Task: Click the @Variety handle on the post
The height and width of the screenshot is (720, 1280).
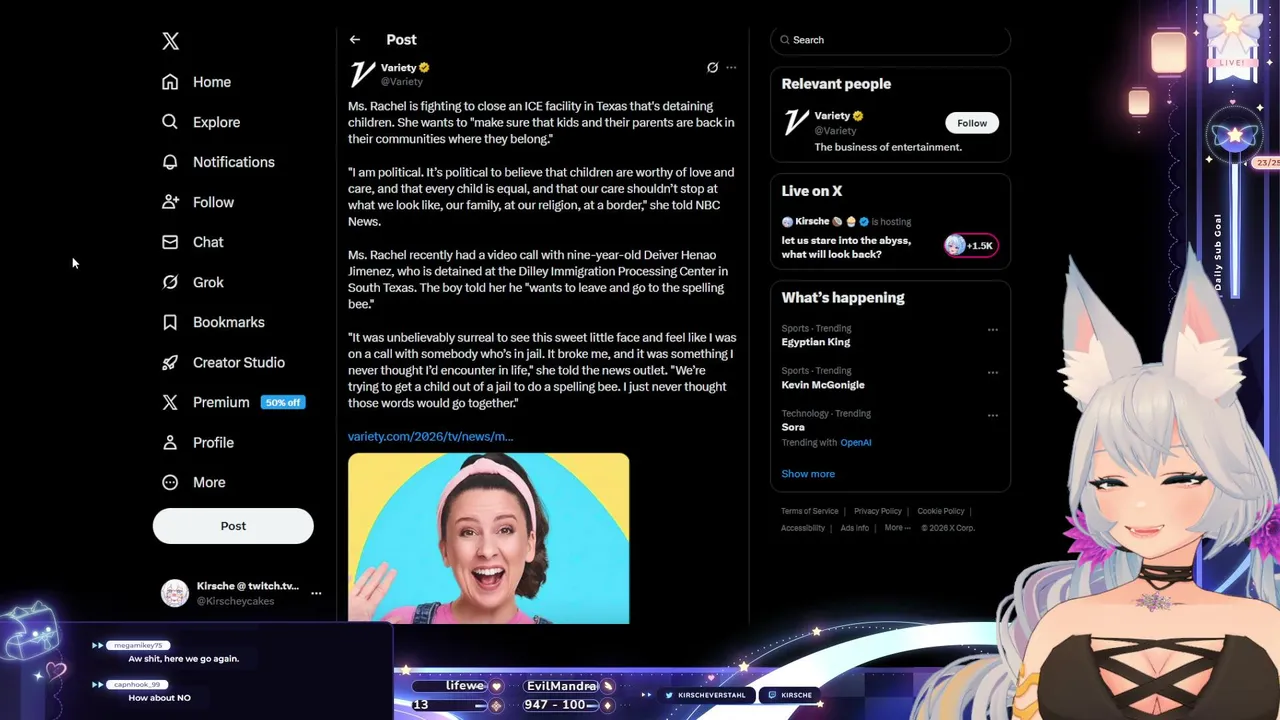Action: (x=401, y=82)
